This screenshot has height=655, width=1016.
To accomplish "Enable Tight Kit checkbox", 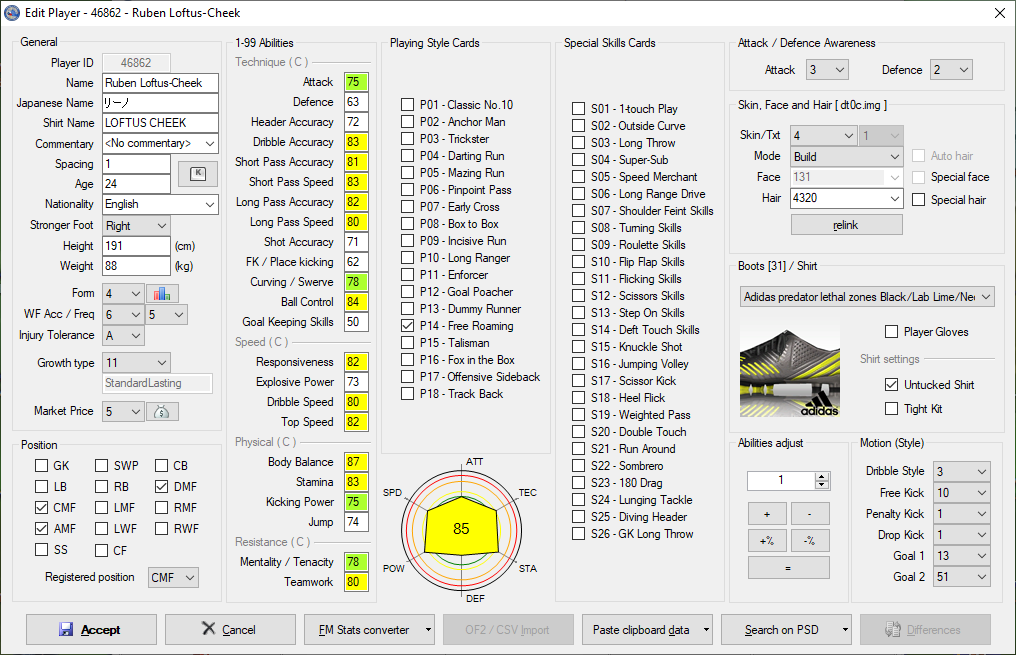I will point(892,409).
